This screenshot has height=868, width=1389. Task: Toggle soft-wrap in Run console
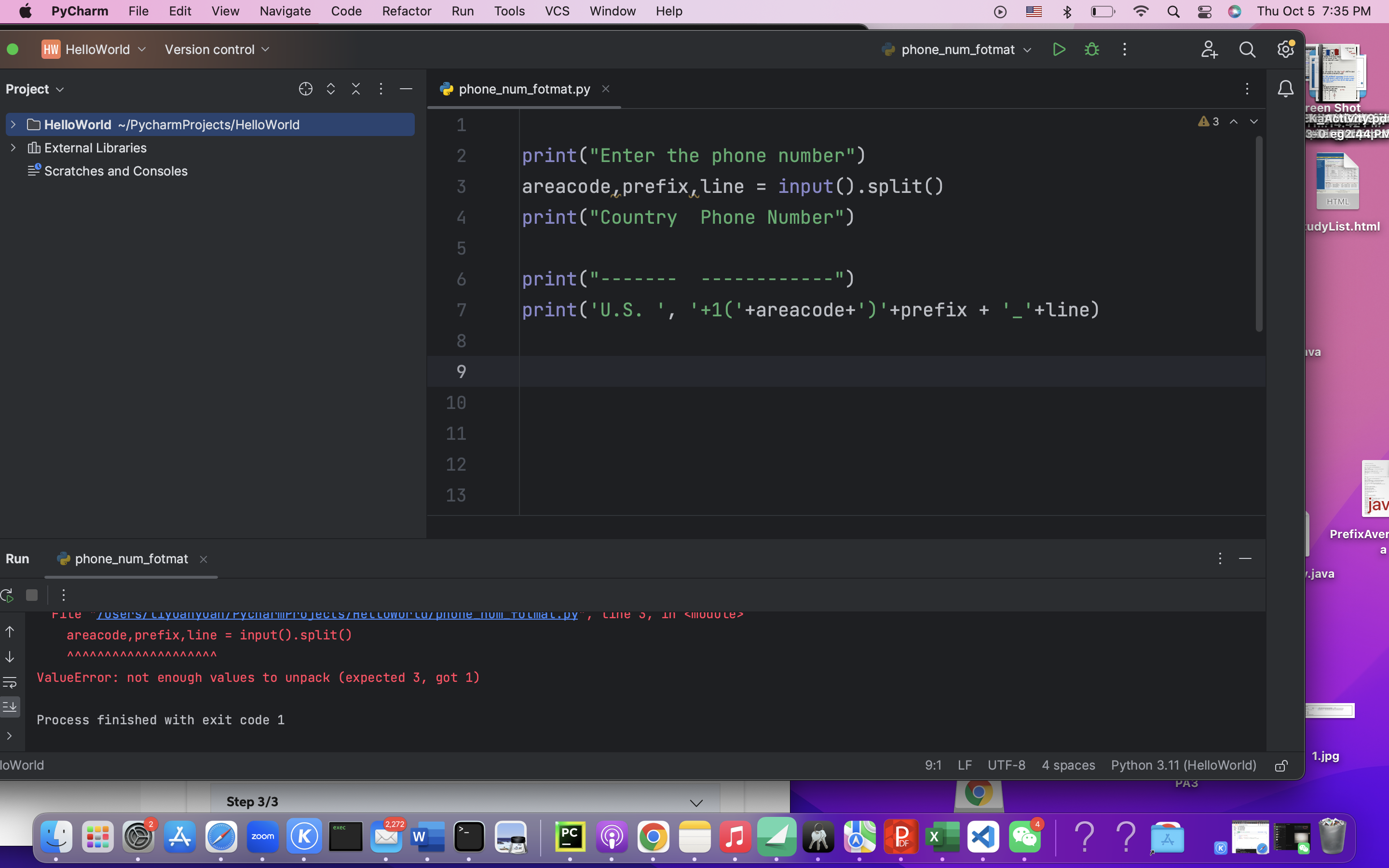tap(10, 682)
